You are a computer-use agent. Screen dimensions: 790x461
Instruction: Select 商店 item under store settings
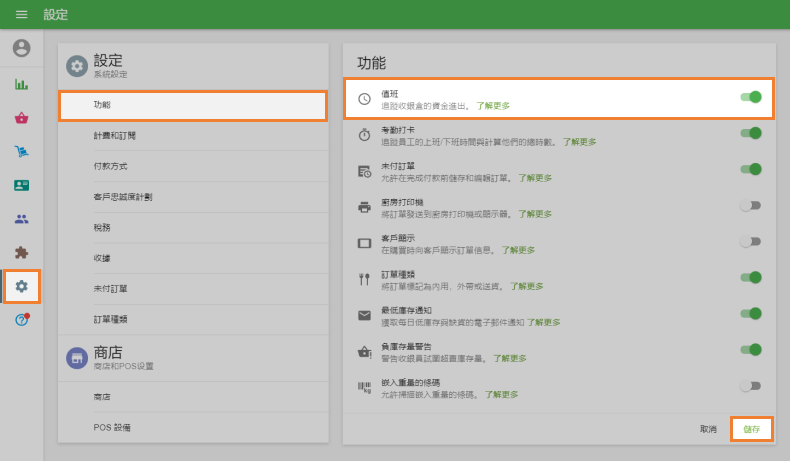pos(193,397)
